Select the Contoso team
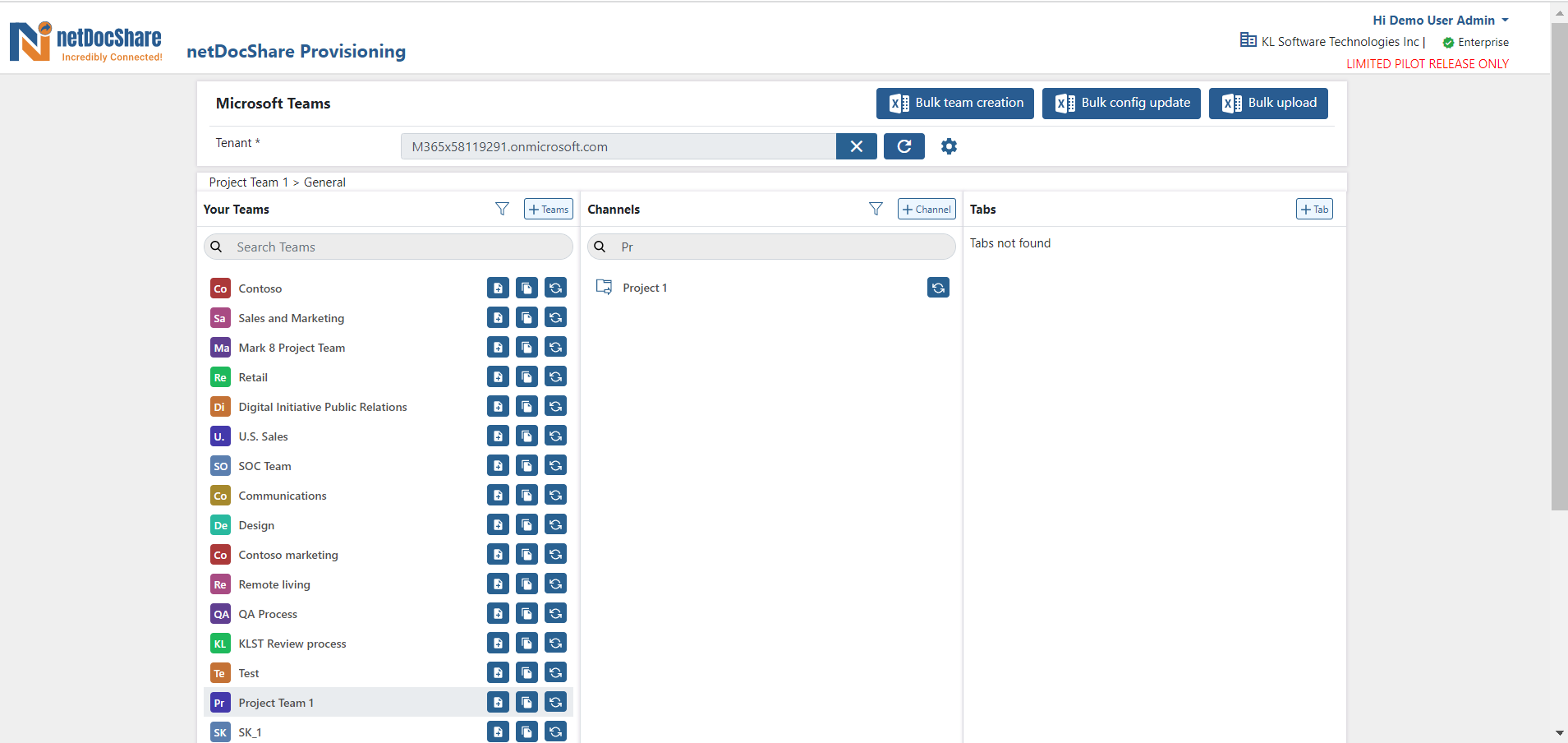Image resolution: width=1568 pixels, height=743 pixels. tap(260, 288)
